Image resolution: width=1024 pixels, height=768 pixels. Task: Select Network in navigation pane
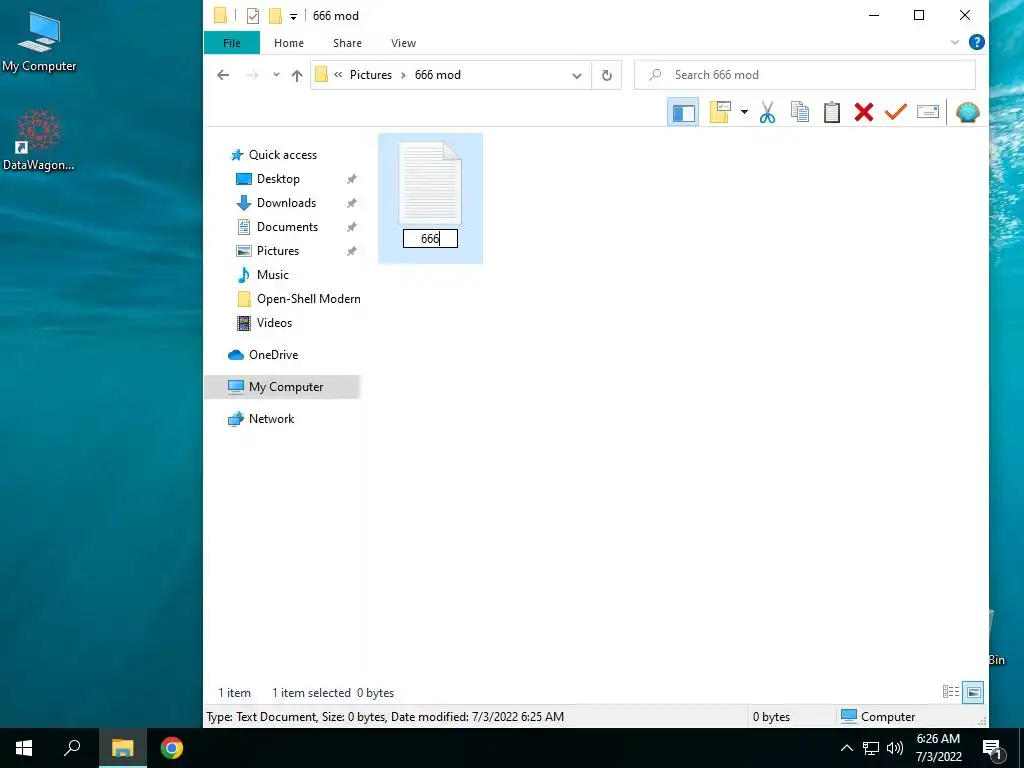[x=271, y=419]
